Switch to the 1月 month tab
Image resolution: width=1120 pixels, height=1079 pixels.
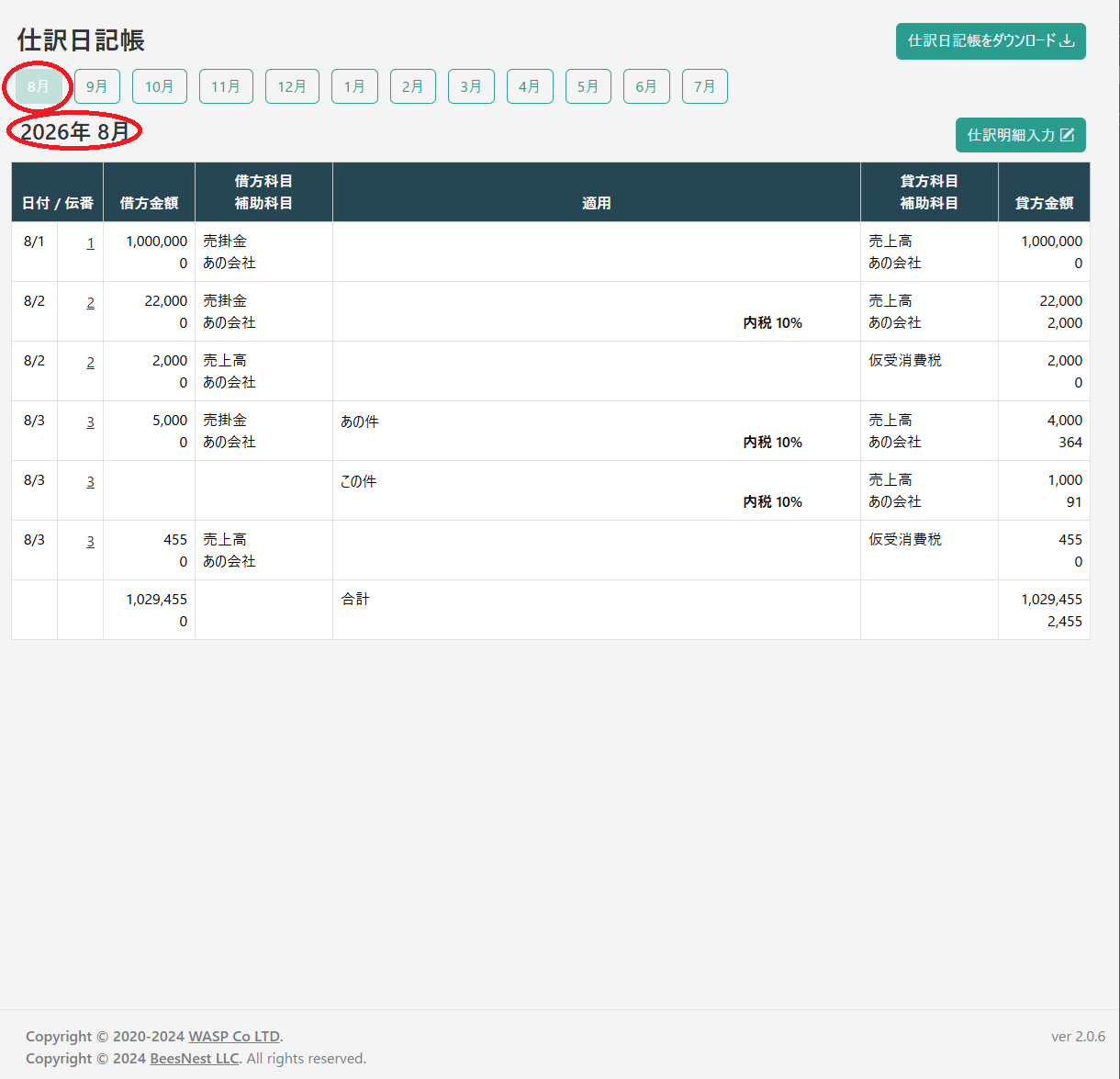pyautogui.click(x=354, y=86)
